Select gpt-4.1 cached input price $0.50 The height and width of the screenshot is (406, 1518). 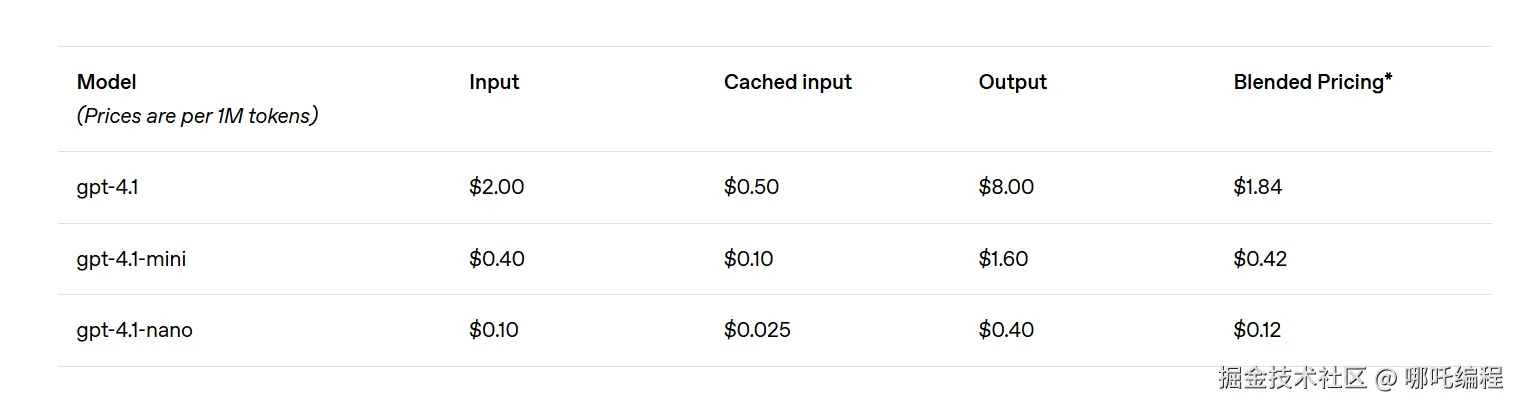(751, 187)
